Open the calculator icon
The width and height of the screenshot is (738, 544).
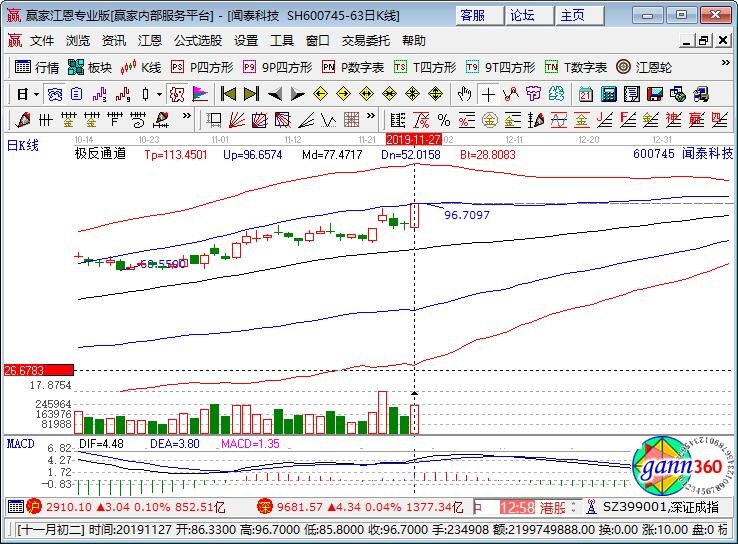tap(609, 95)
